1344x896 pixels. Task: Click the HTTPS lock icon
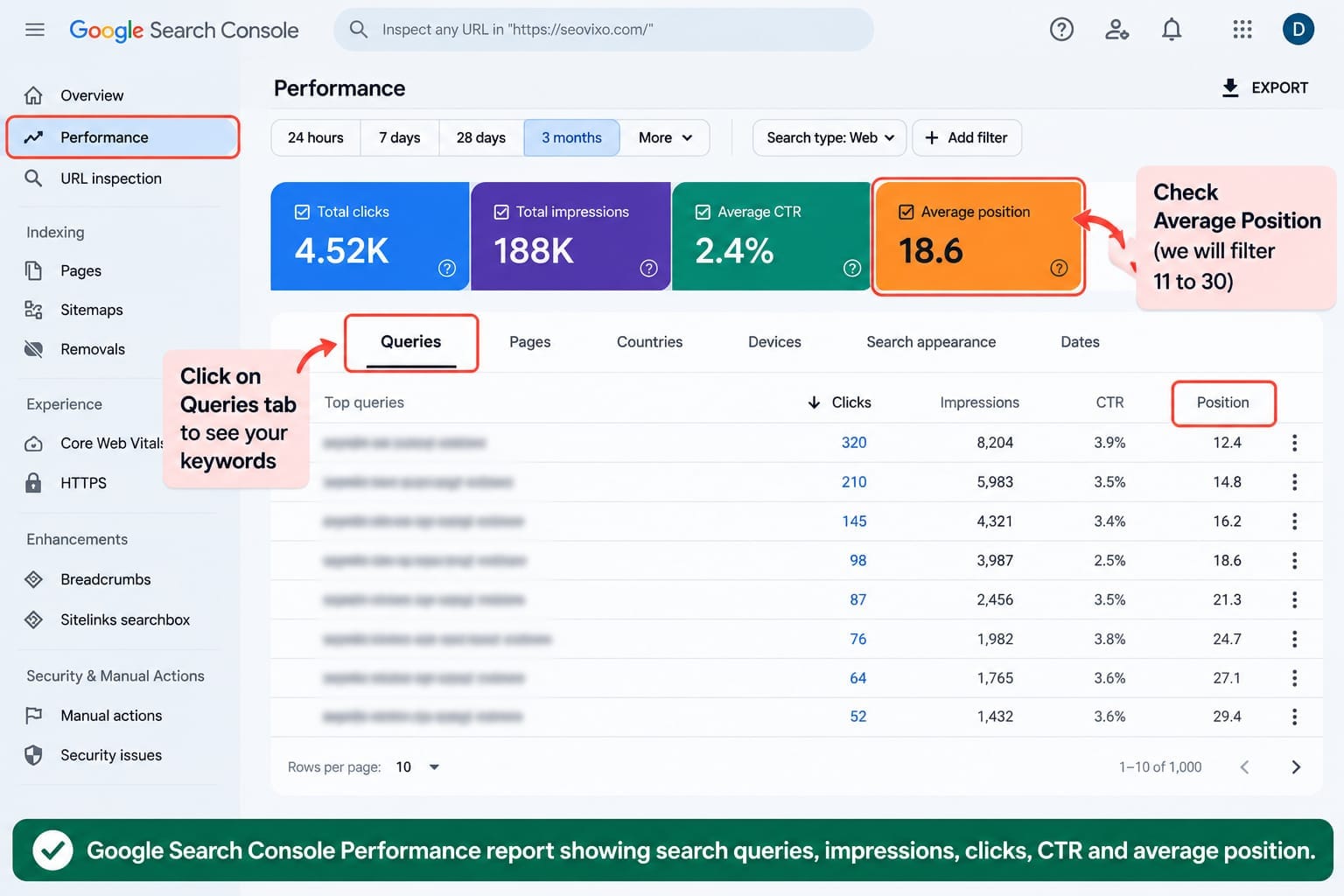tap(33, 483)
